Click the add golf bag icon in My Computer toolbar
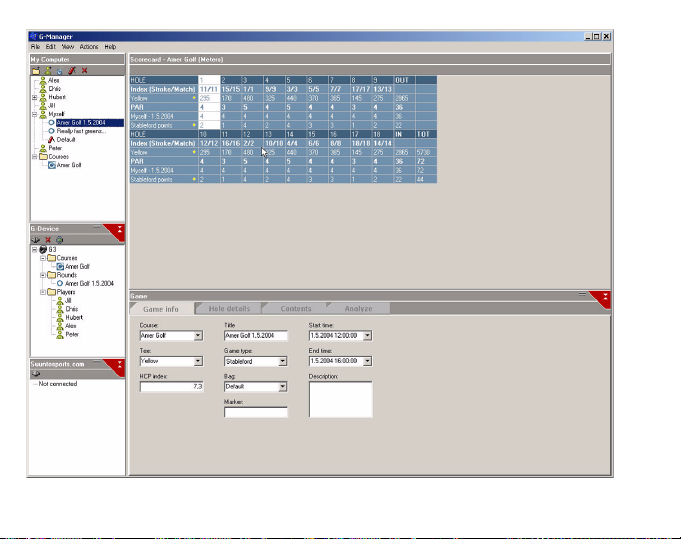Image resolution: width=681 pixels, height=539 pixels. 72,70
